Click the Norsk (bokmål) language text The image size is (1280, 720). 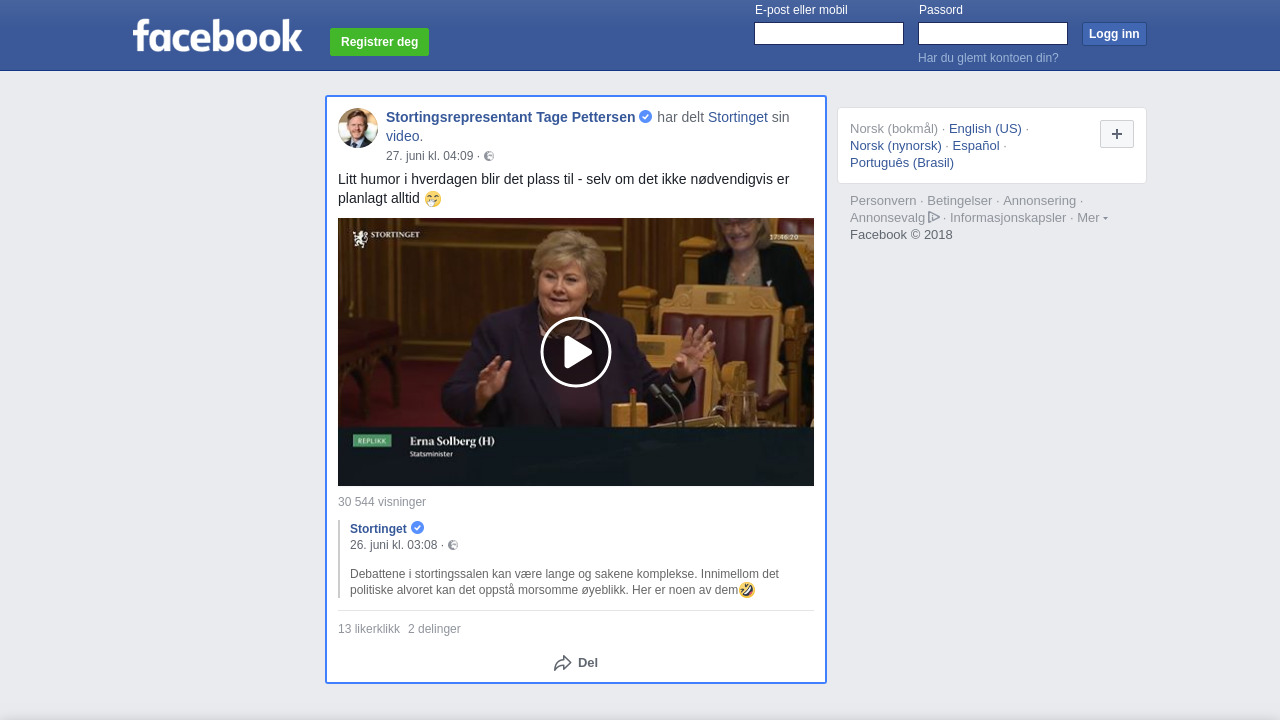pos(894,128)
